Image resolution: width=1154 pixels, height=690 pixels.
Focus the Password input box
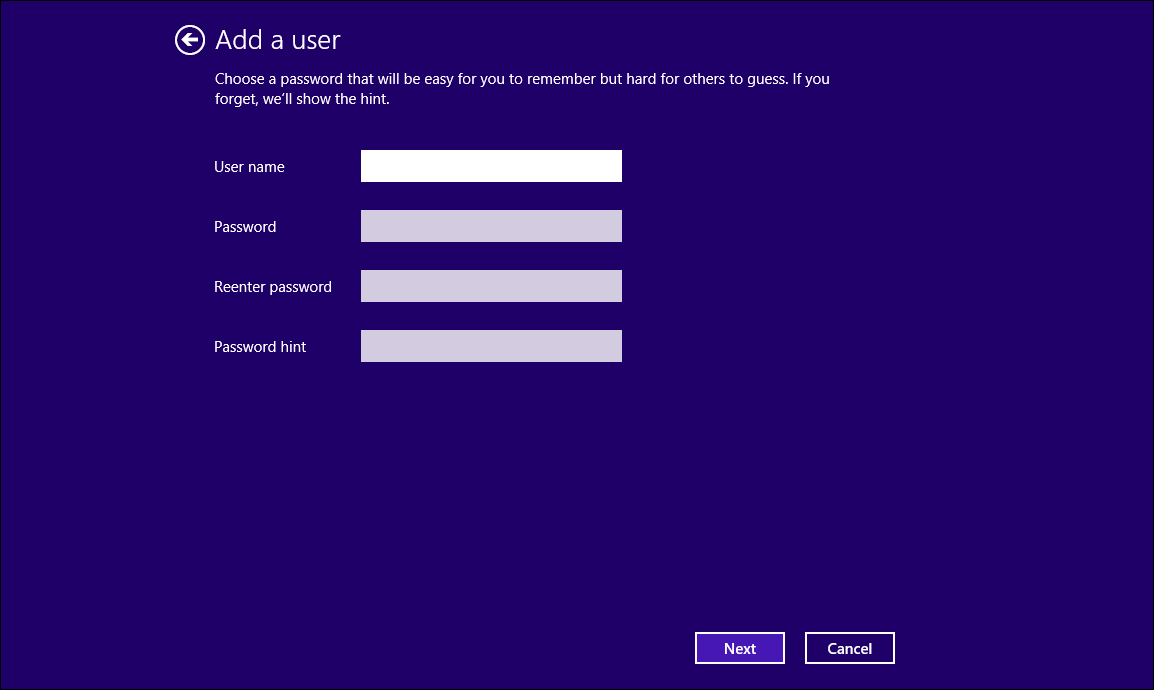click(x=491, y=226)
